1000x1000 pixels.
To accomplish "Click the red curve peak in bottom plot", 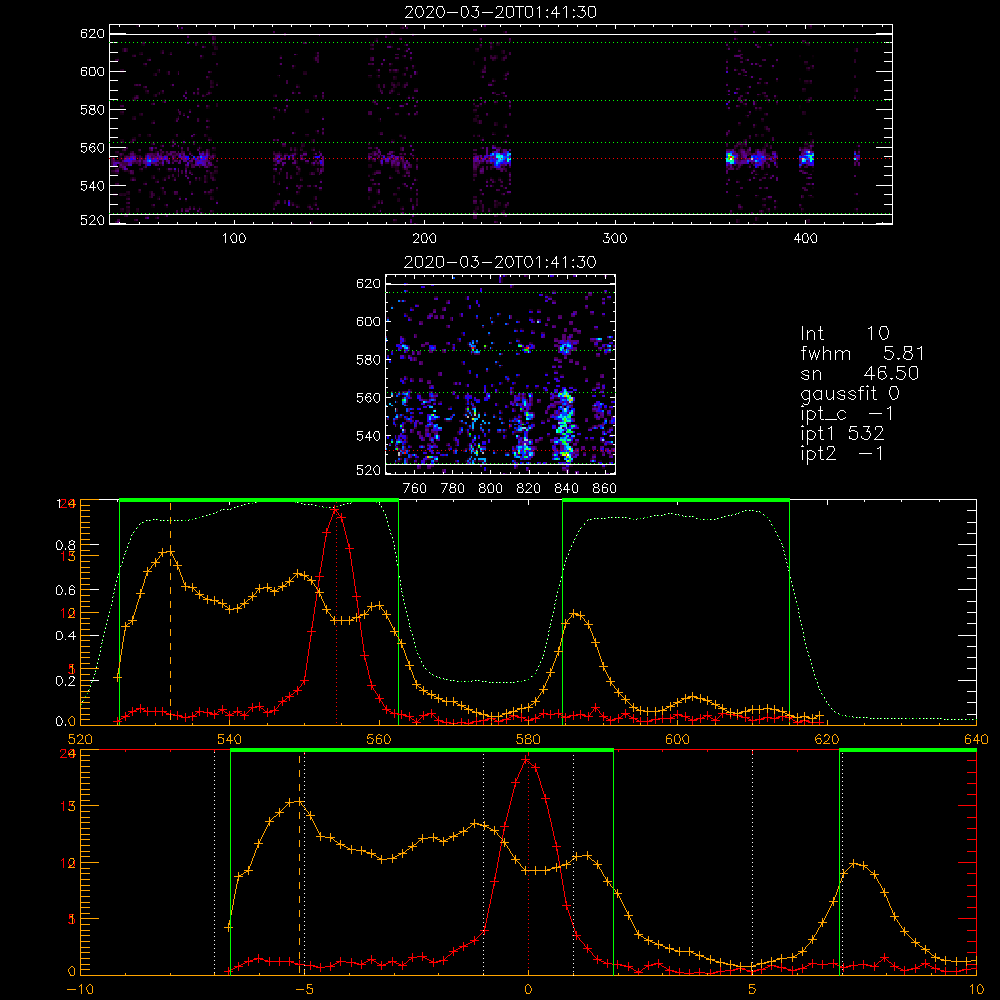I will 527,759.
